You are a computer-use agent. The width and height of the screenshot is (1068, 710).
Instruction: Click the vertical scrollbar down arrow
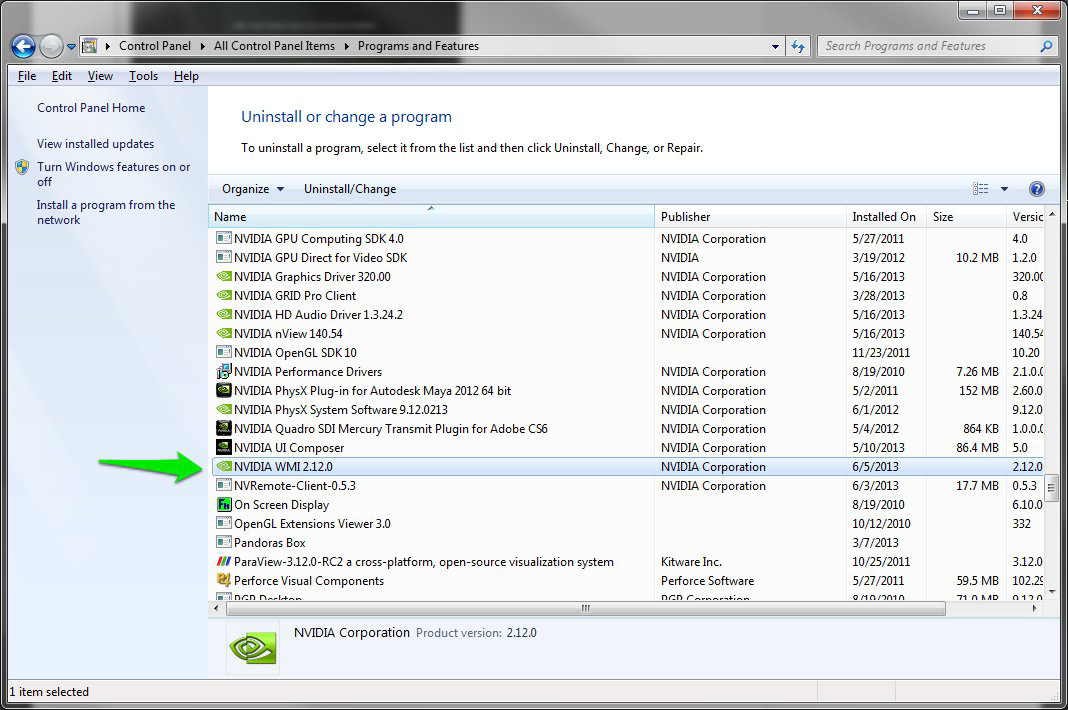[x=1052, y=592]
